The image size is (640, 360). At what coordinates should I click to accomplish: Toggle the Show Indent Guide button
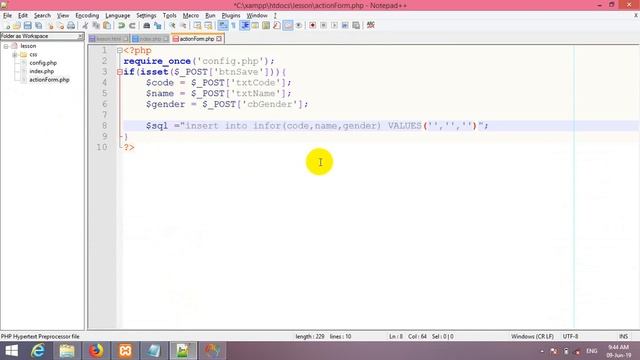coord(244,25)
